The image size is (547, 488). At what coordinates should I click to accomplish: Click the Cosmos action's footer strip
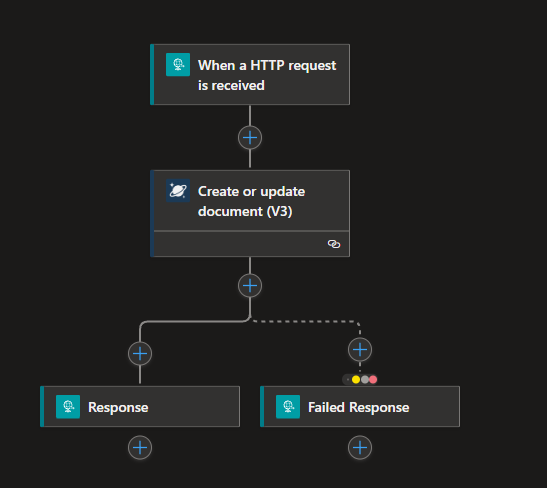tap(251, 244)
